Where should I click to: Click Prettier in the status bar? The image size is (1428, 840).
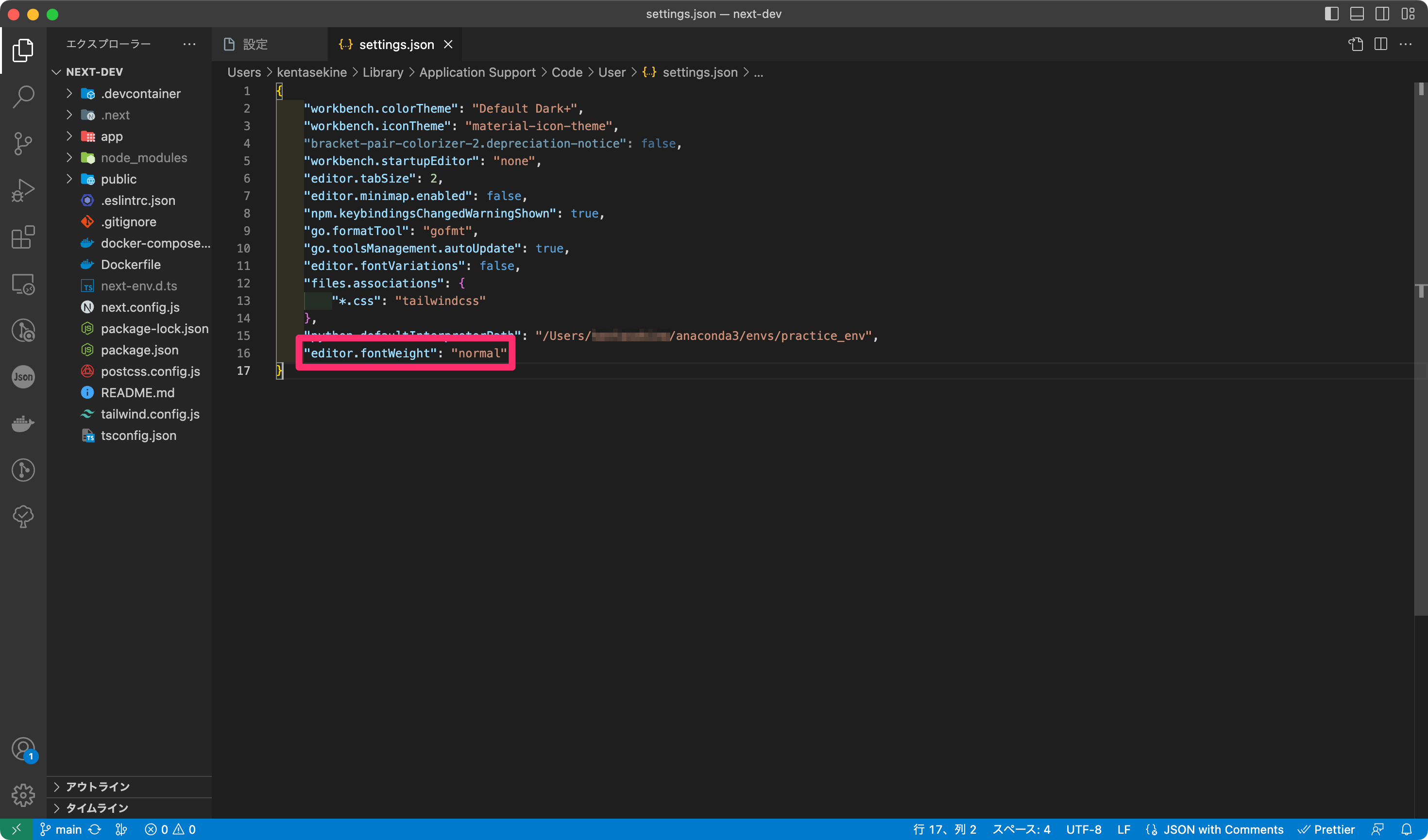1328,829
